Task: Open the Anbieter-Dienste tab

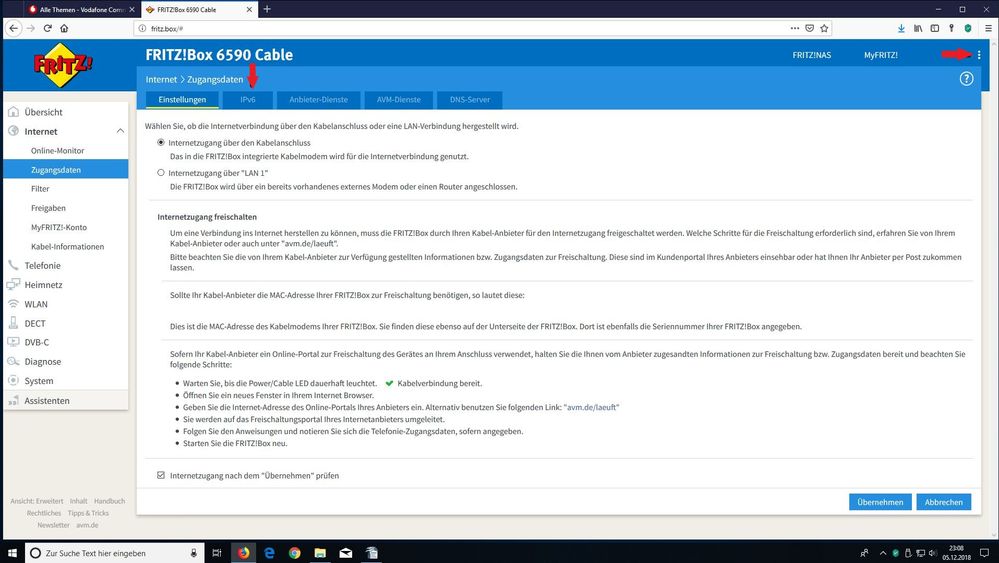Action: coord(319,100)
